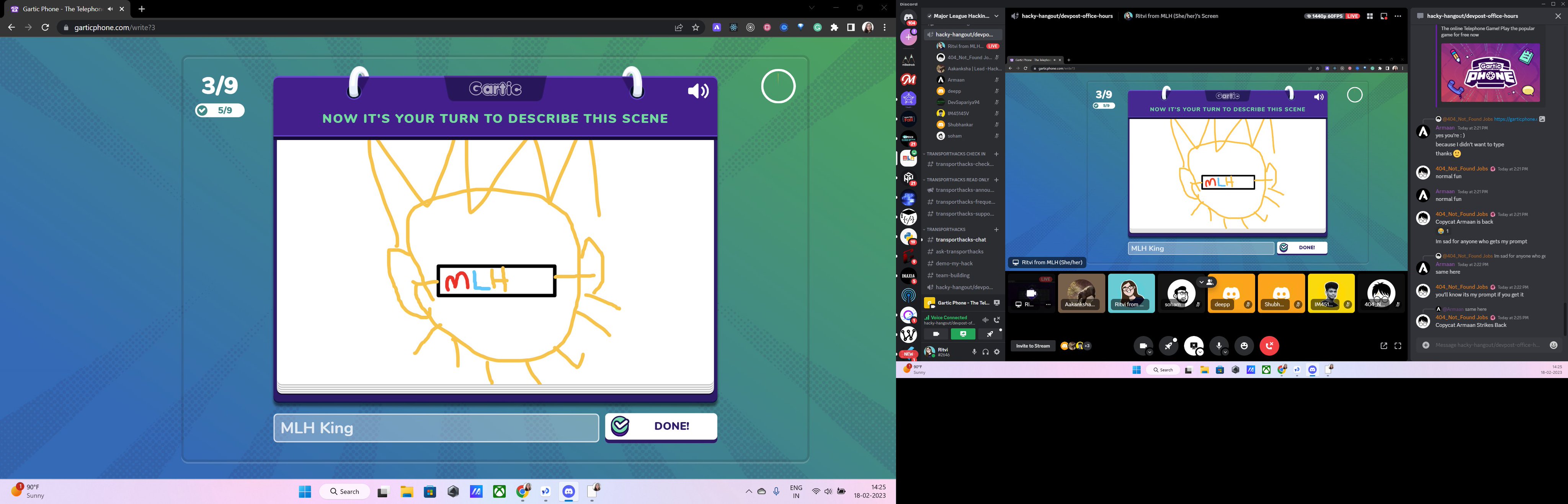Collapse the TRANSPORTHACKS CHECK IN category

coord(955,154)
